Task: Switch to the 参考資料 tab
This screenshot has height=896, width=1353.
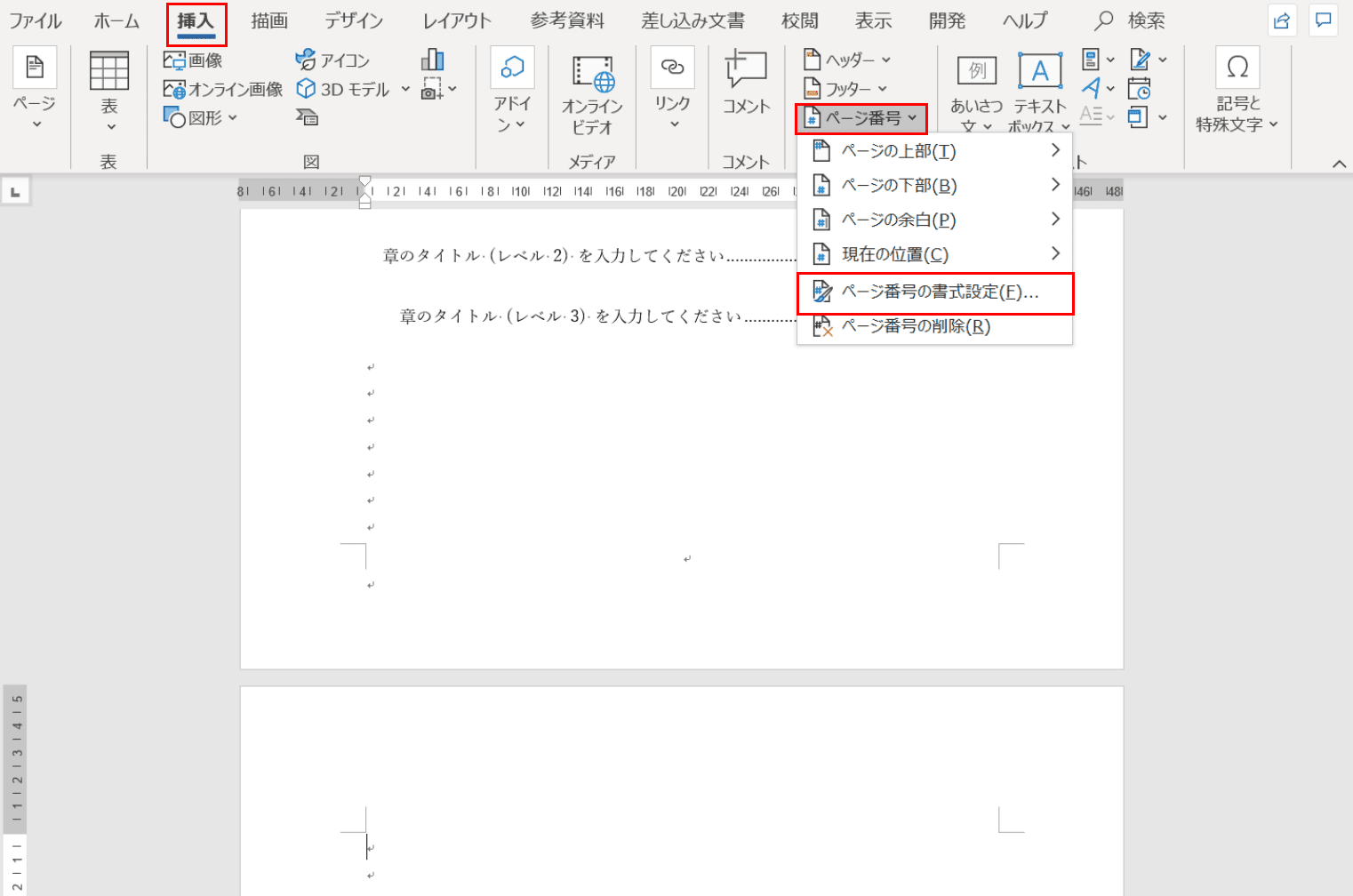Action: pyautogui.click(x=567, y=20)
